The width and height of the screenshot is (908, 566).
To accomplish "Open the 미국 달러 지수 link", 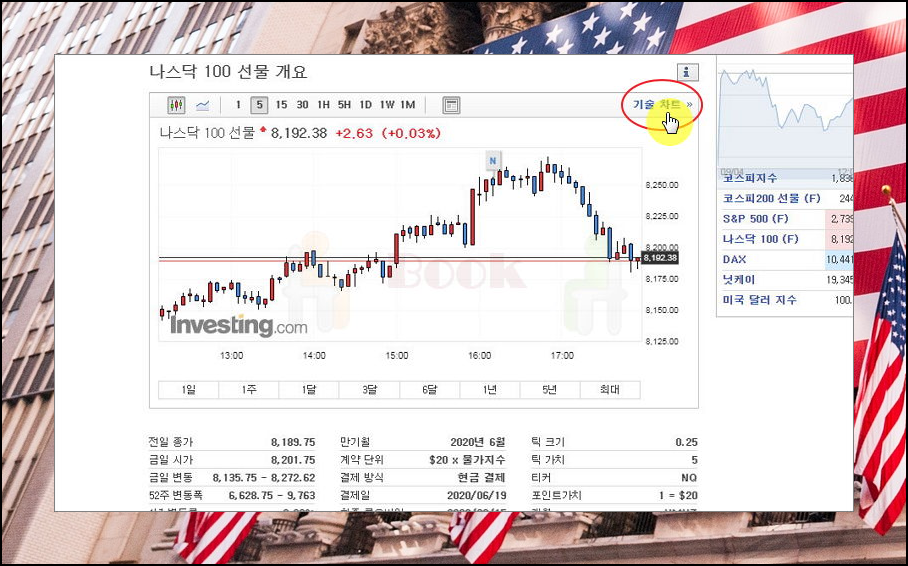I will pyautogui.click(x=760, y=300).
